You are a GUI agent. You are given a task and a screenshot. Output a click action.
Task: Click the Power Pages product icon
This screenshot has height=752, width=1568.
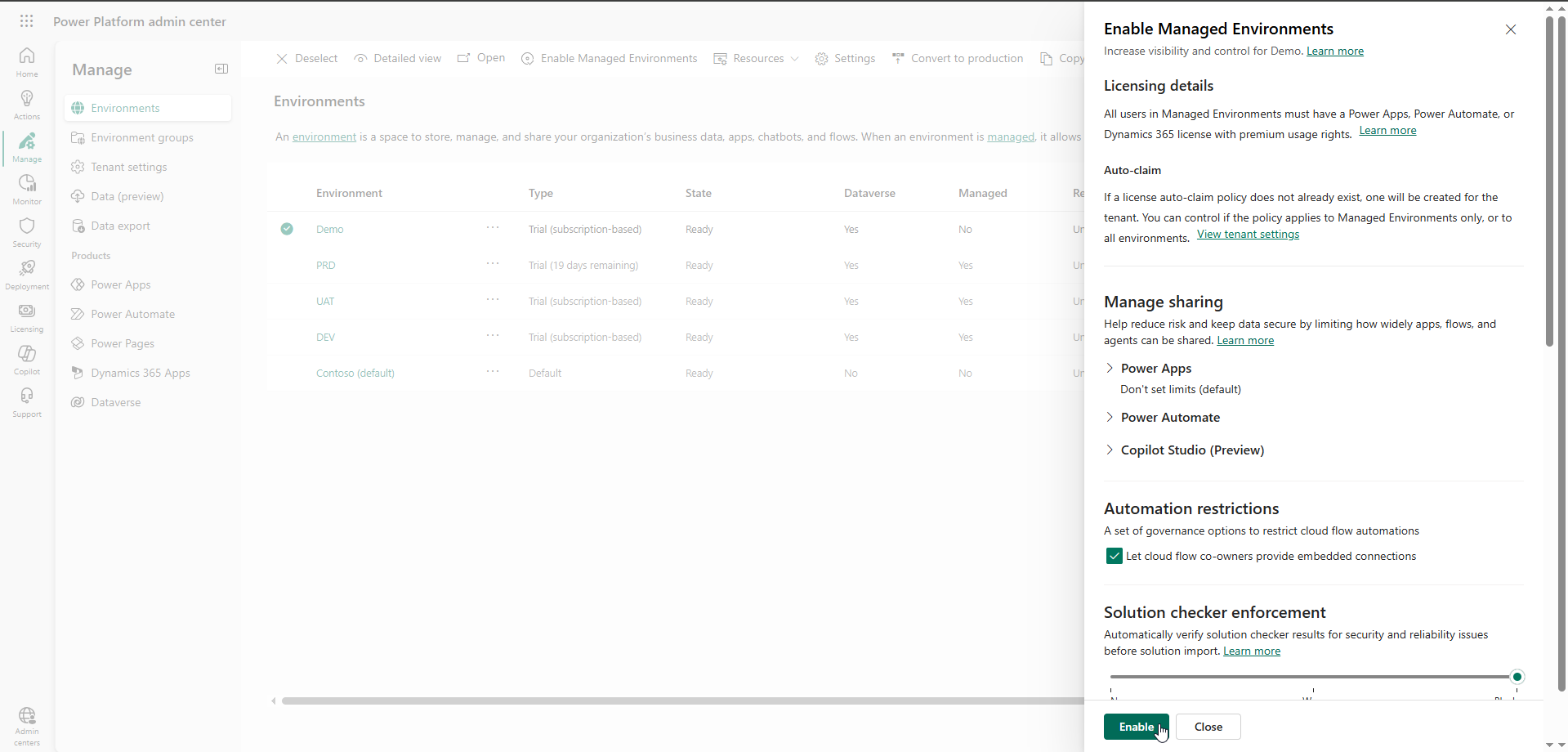pyautogui.click(x=78, y=343)
